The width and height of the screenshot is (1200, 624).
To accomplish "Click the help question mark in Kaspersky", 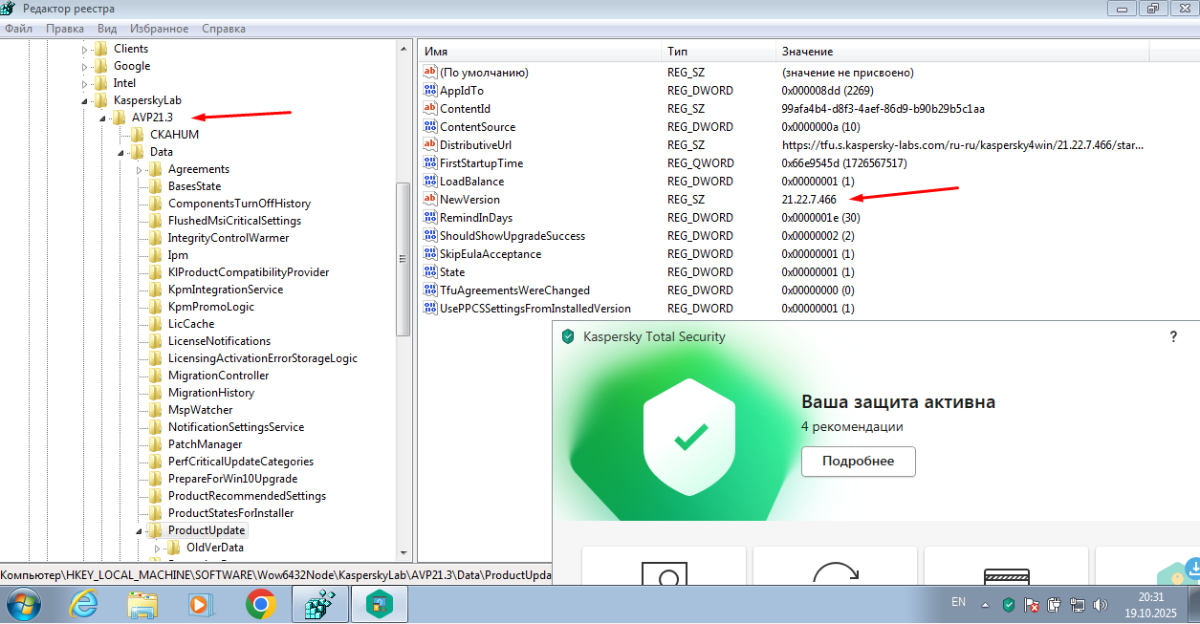I will (1173, 337).
